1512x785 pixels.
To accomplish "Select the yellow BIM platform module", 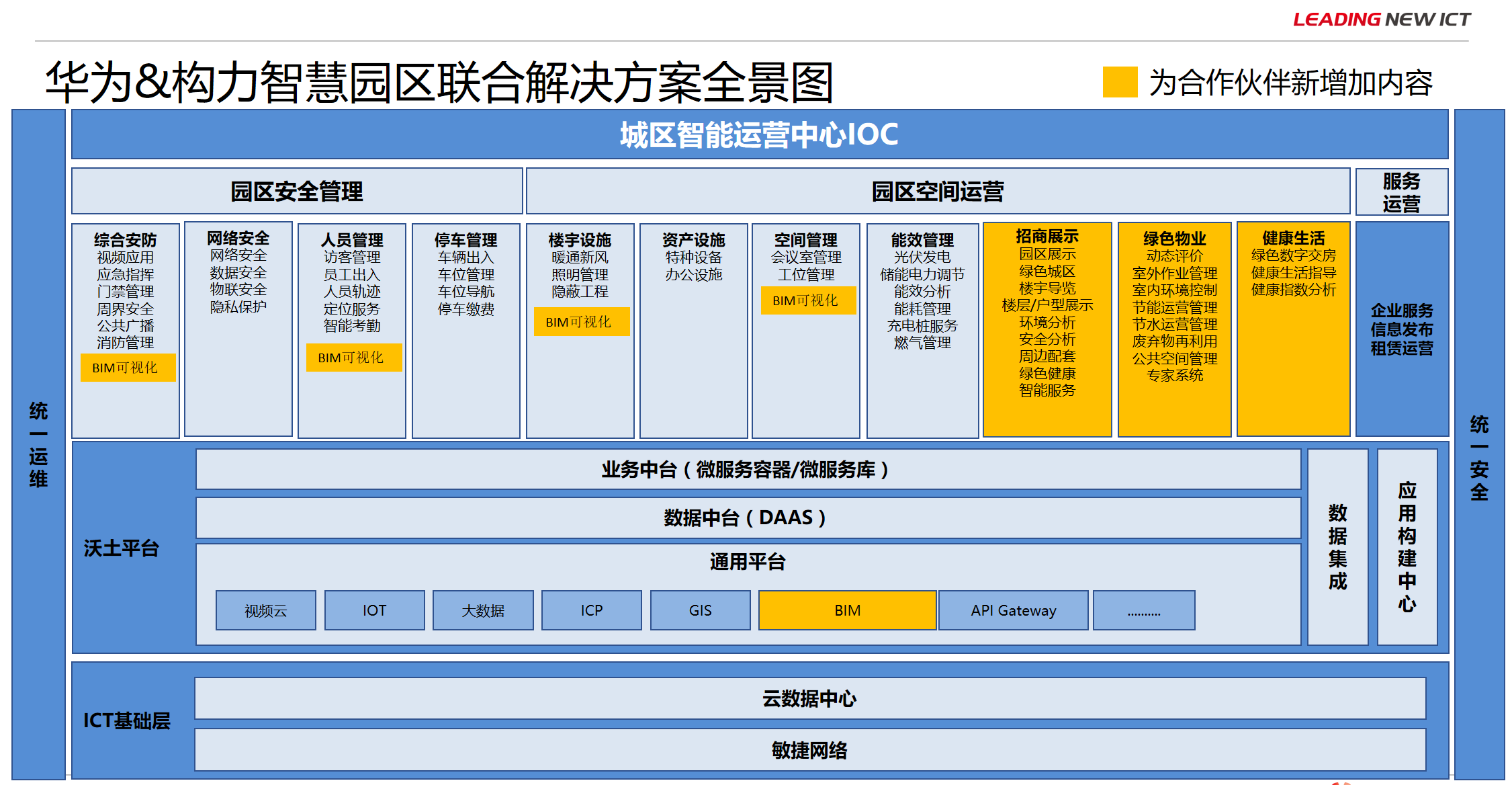I will click(x=847, y=610).
